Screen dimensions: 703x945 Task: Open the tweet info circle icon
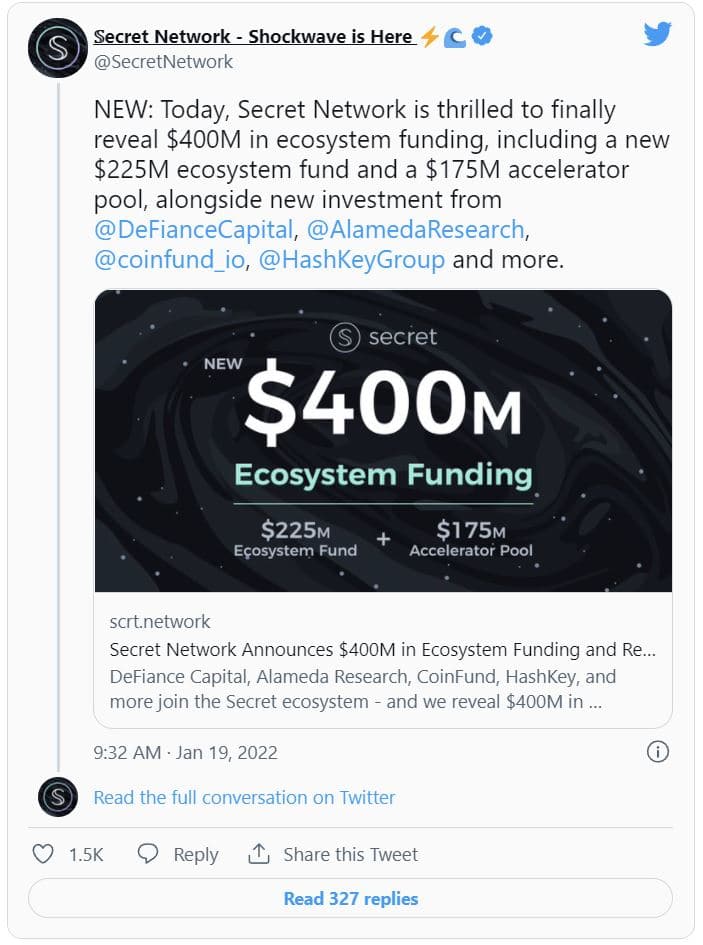(x=657, y=752)
